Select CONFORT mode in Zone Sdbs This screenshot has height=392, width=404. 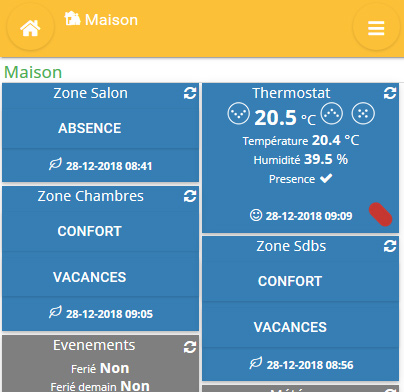pos(290,281)
